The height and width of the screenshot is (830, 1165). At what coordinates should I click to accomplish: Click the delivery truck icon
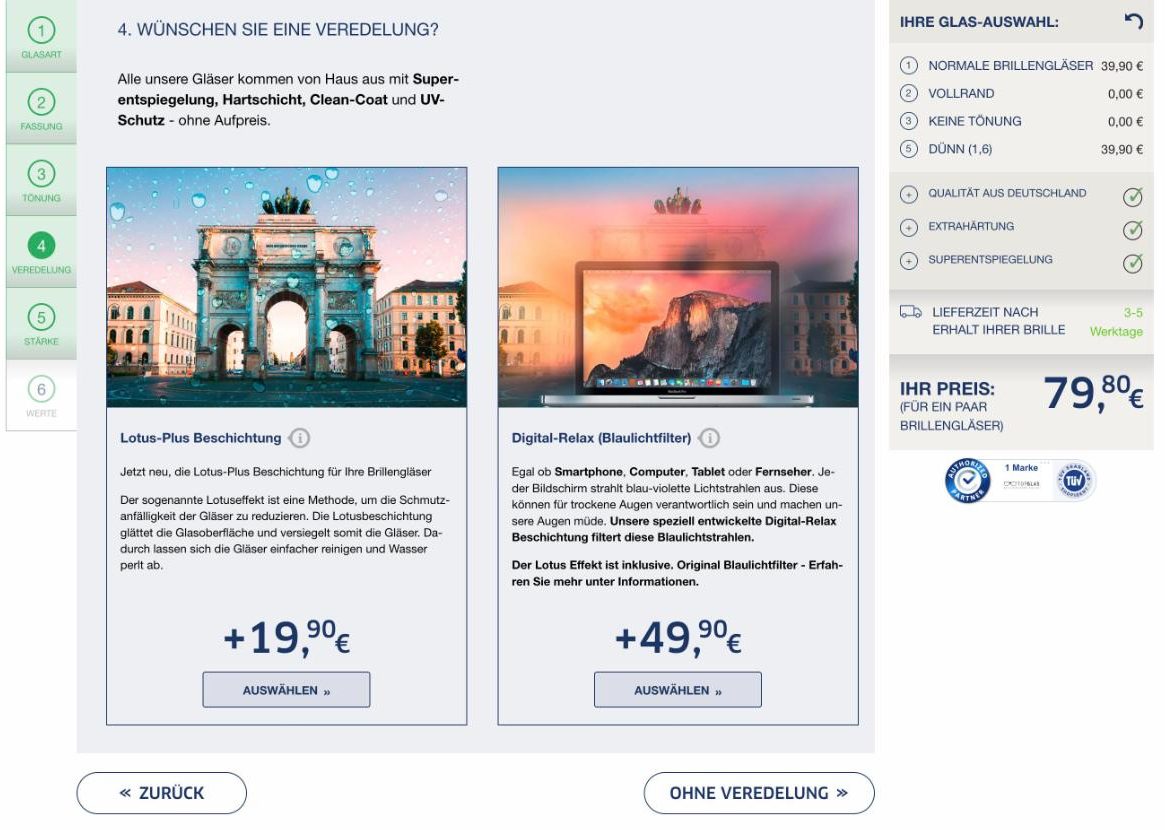click(910, 311)
